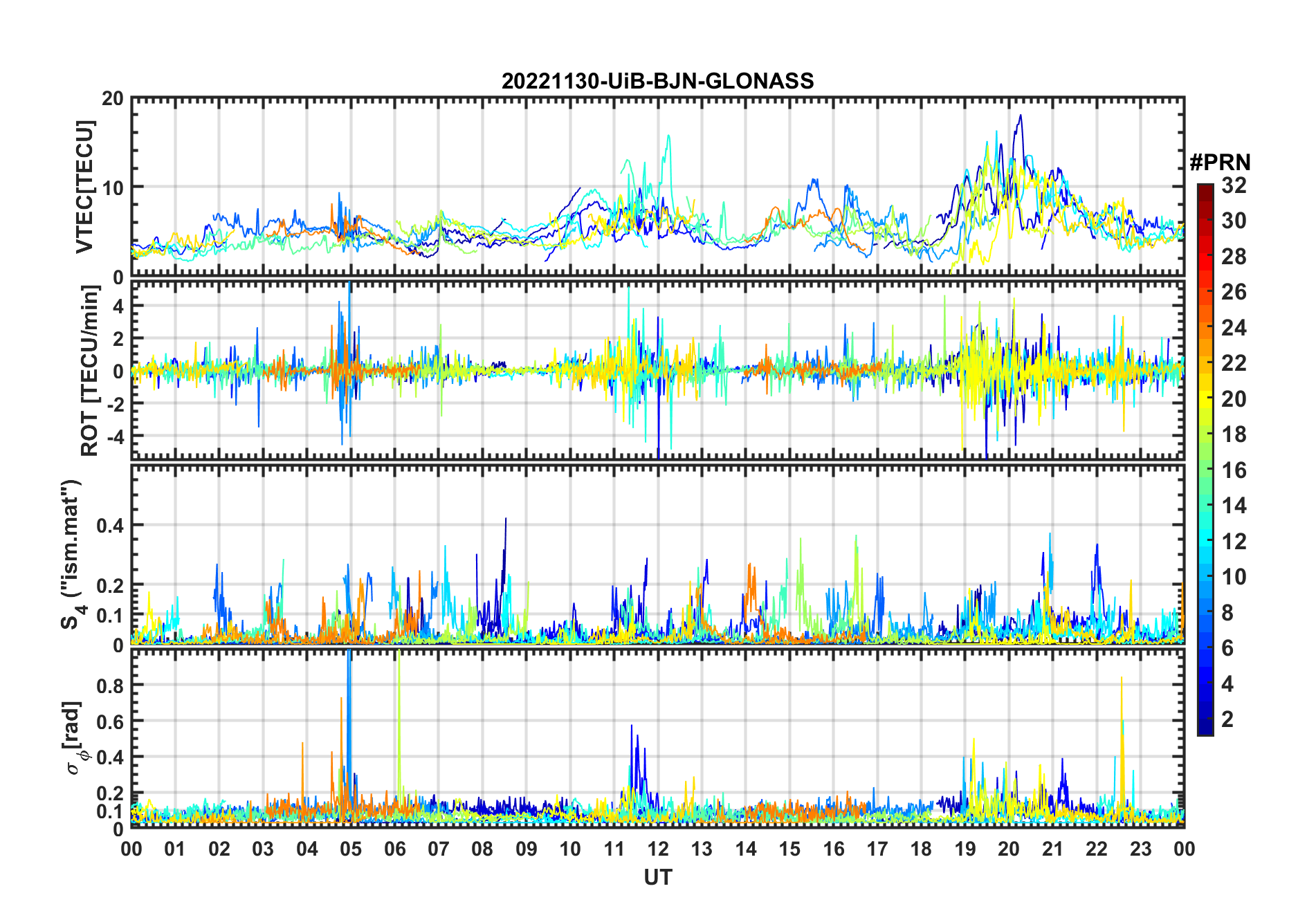Screen dimensions: 1316x920
Task: Click the x-axis tick label 05
Action: pyautogui.click(x=351, y=849)
